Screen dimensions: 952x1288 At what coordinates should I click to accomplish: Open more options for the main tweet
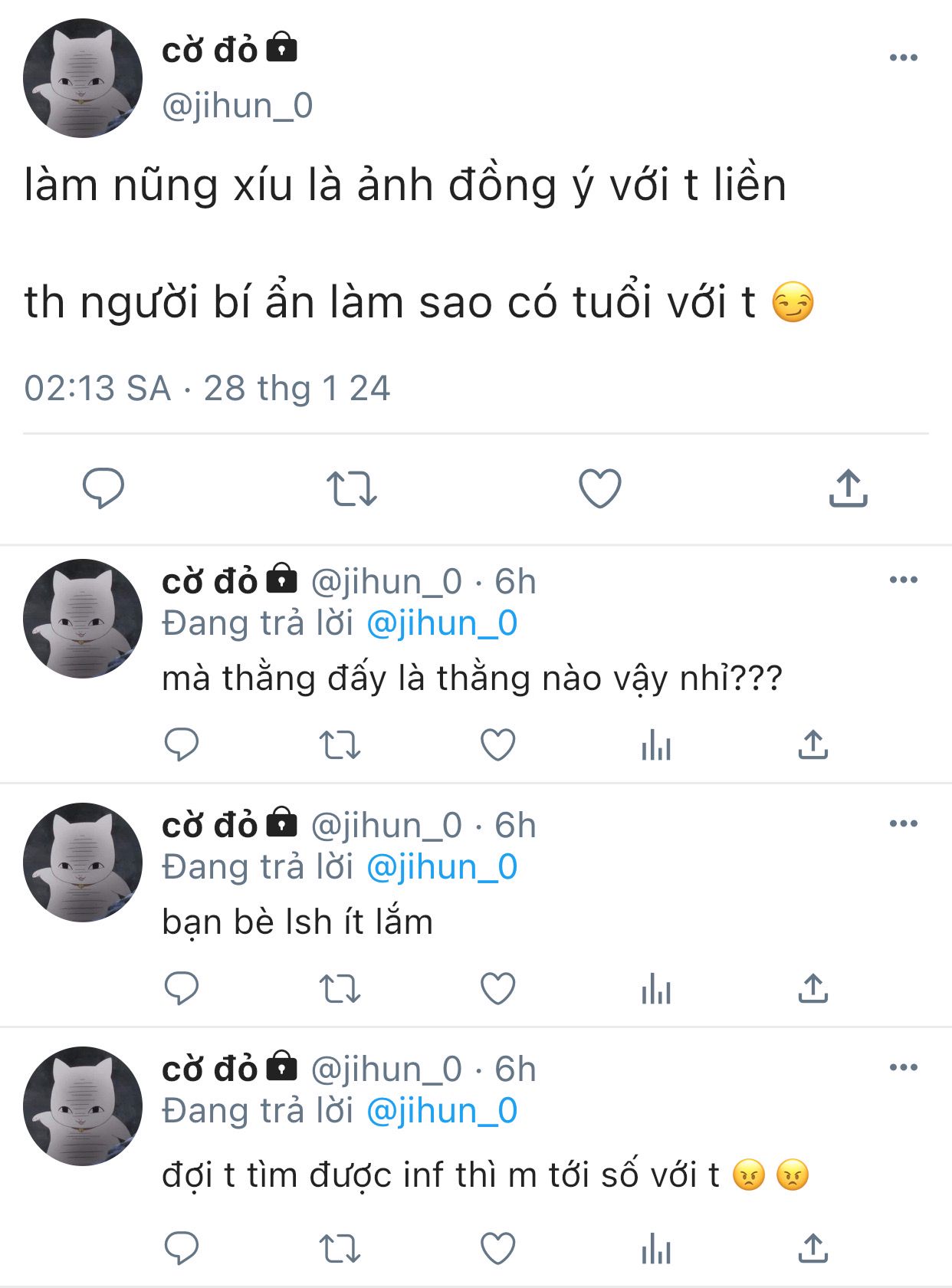click(x=904, y=58)
